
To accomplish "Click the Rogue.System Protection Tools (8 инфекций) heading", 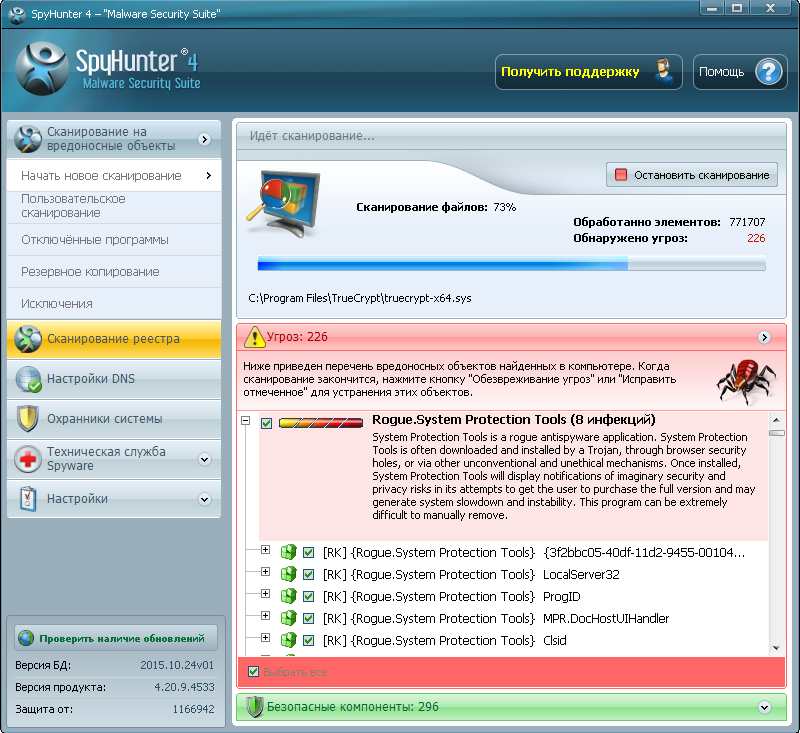I will point(514,420).
